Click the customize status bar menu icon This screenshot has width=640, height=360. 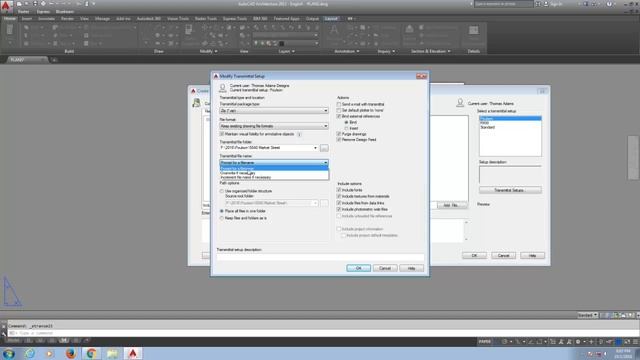tap(636, 342)
